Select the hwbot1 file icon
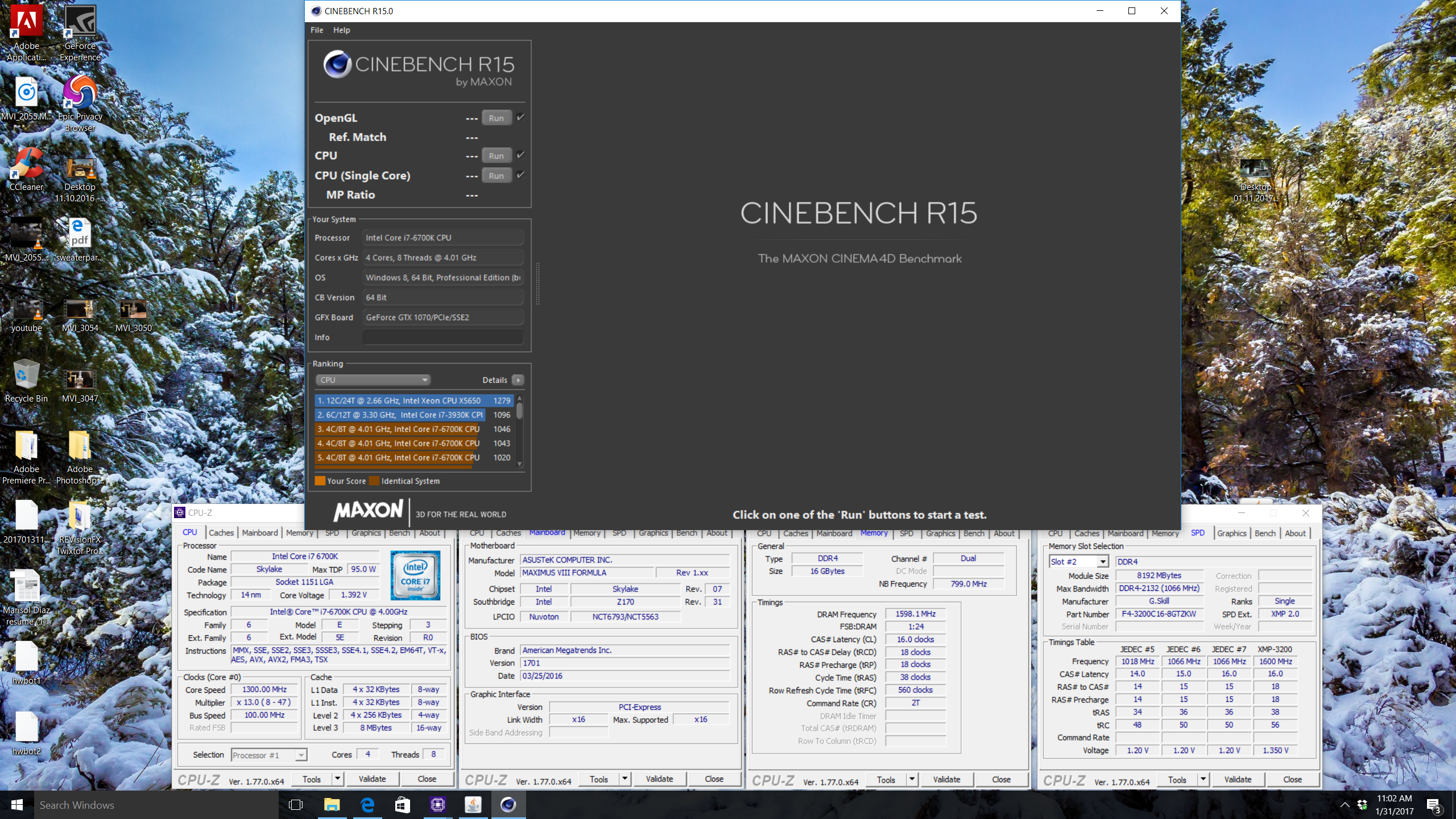1456x819 pixels. 26,663
